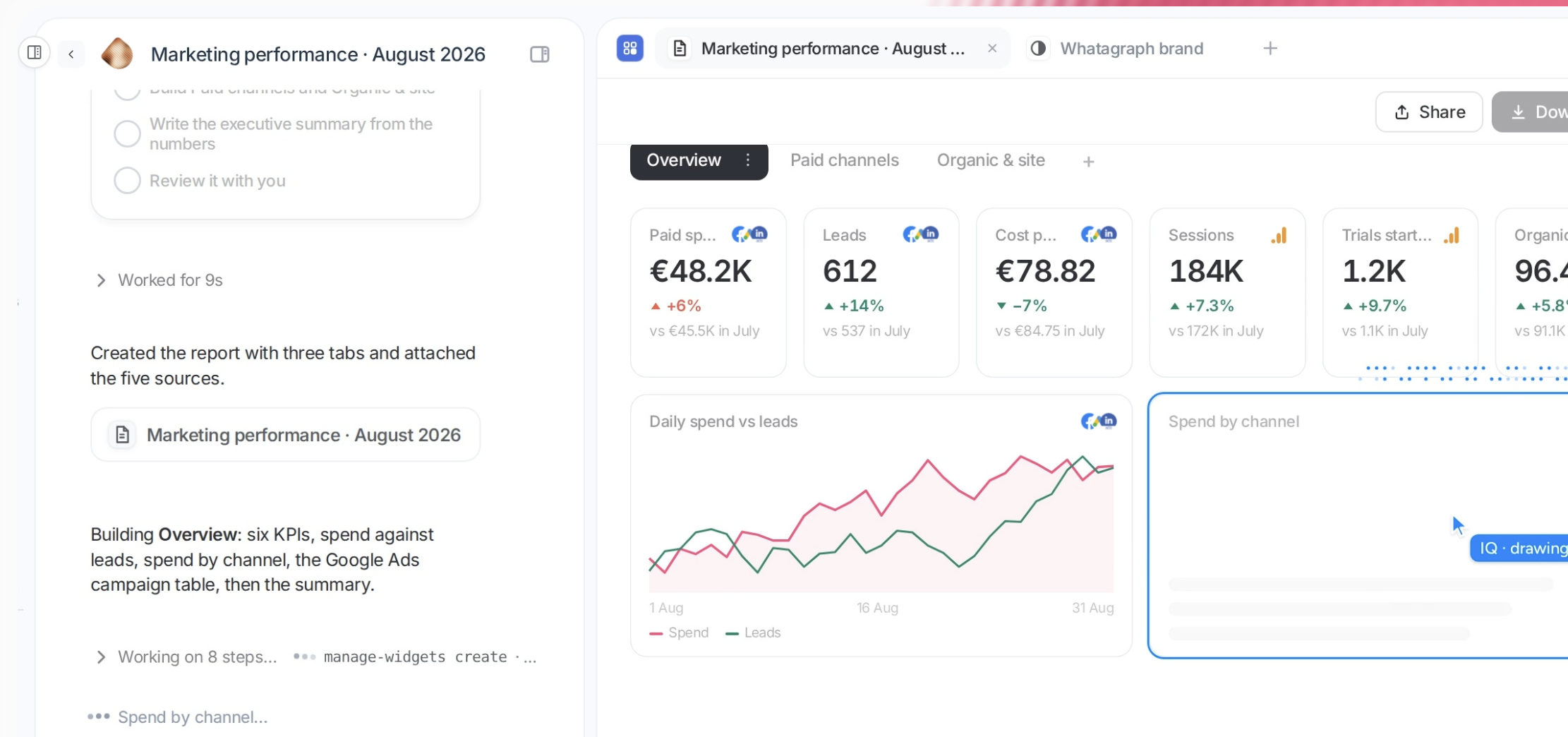Viewport: 1568px width, 737px height.
Task: Tick 'Write the executive summary' step circle
Action: tap(127, 133)
